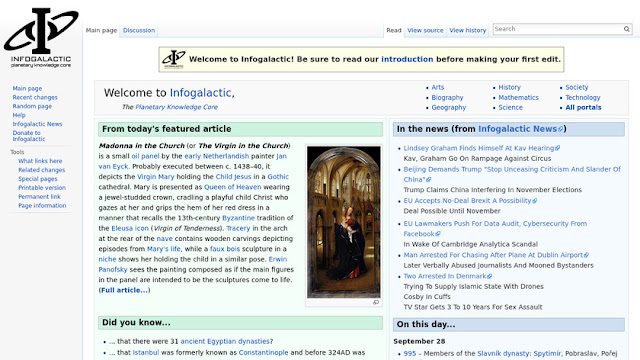
Task: Click the small logo in welcome banner
Action: click(173, 59)
